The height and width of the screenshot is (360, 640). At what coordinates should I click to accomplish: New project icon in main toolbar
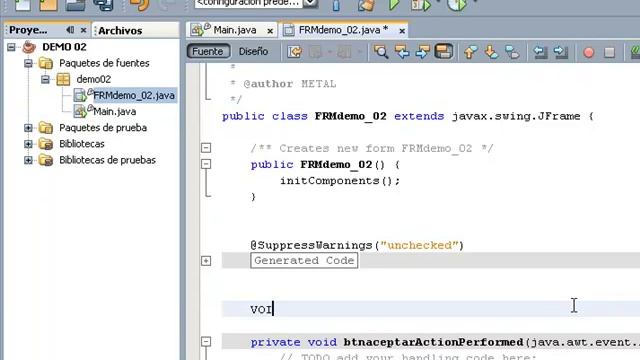point(48,4)
